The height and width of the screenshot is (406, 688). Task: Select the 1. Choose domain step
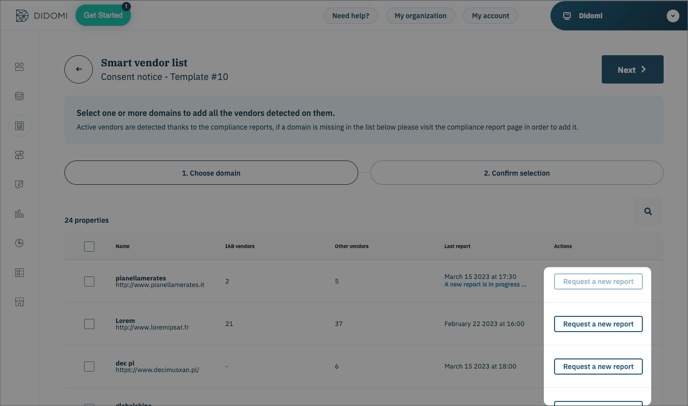click(211, 173)
